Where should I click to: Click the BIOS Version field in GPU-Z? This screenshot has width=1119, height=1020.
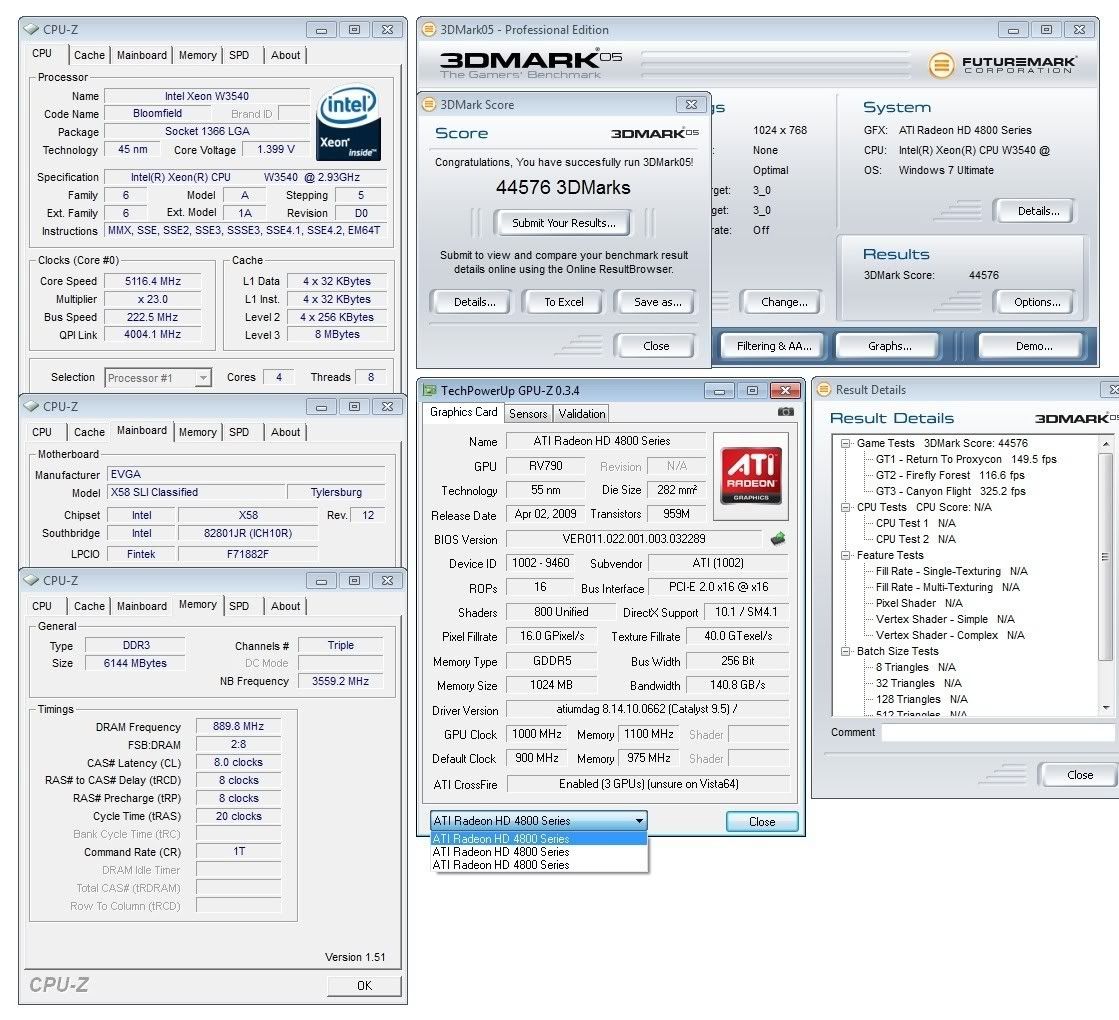point(634,539)
